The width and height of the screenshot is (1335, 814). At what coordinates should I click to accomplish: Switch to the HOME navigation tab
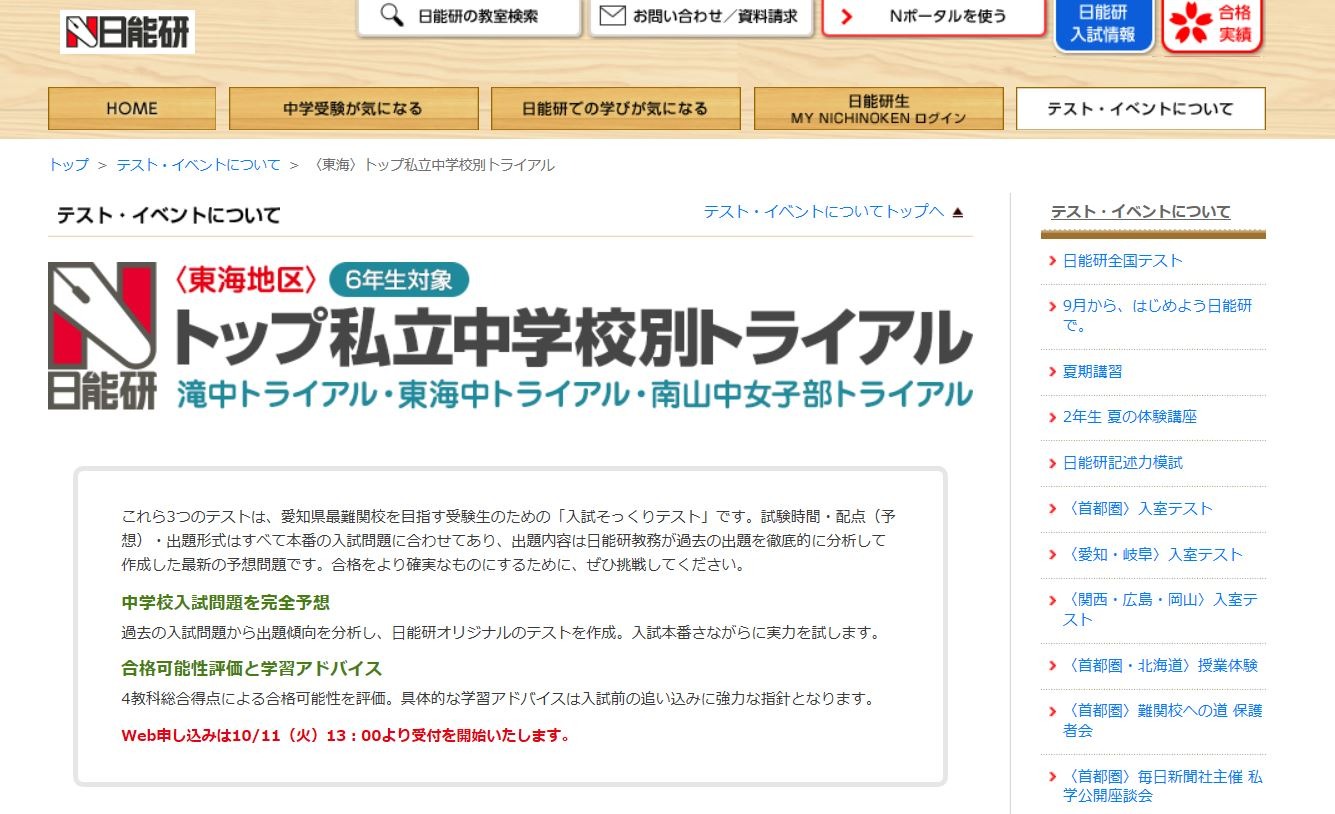(131, 108)
